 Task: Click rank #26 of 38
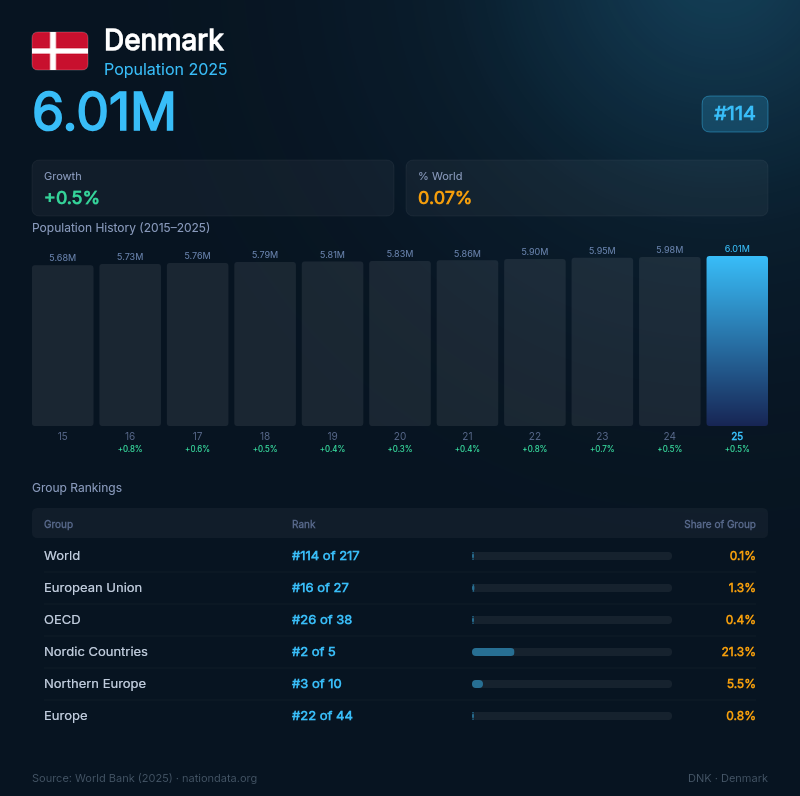coord(322,619)
